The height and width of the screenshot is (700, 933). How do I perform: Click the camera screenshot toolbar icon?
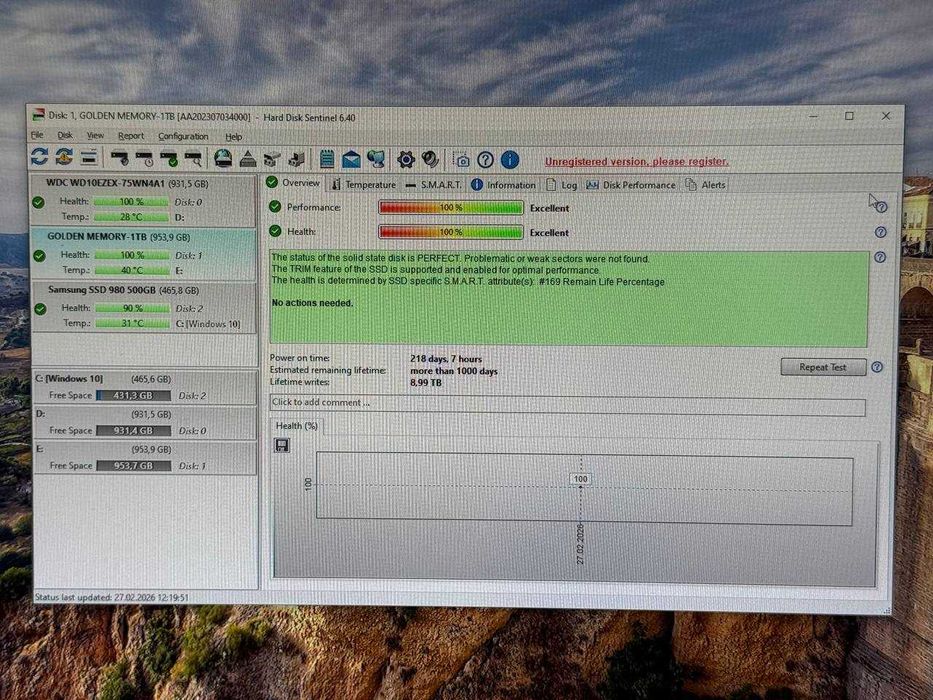462,160
